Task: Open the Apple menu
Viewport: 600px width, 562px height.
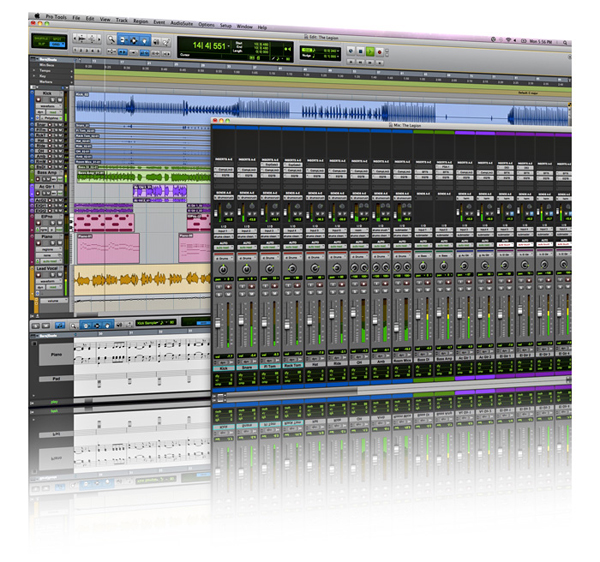Action: [x=38, y=16]
